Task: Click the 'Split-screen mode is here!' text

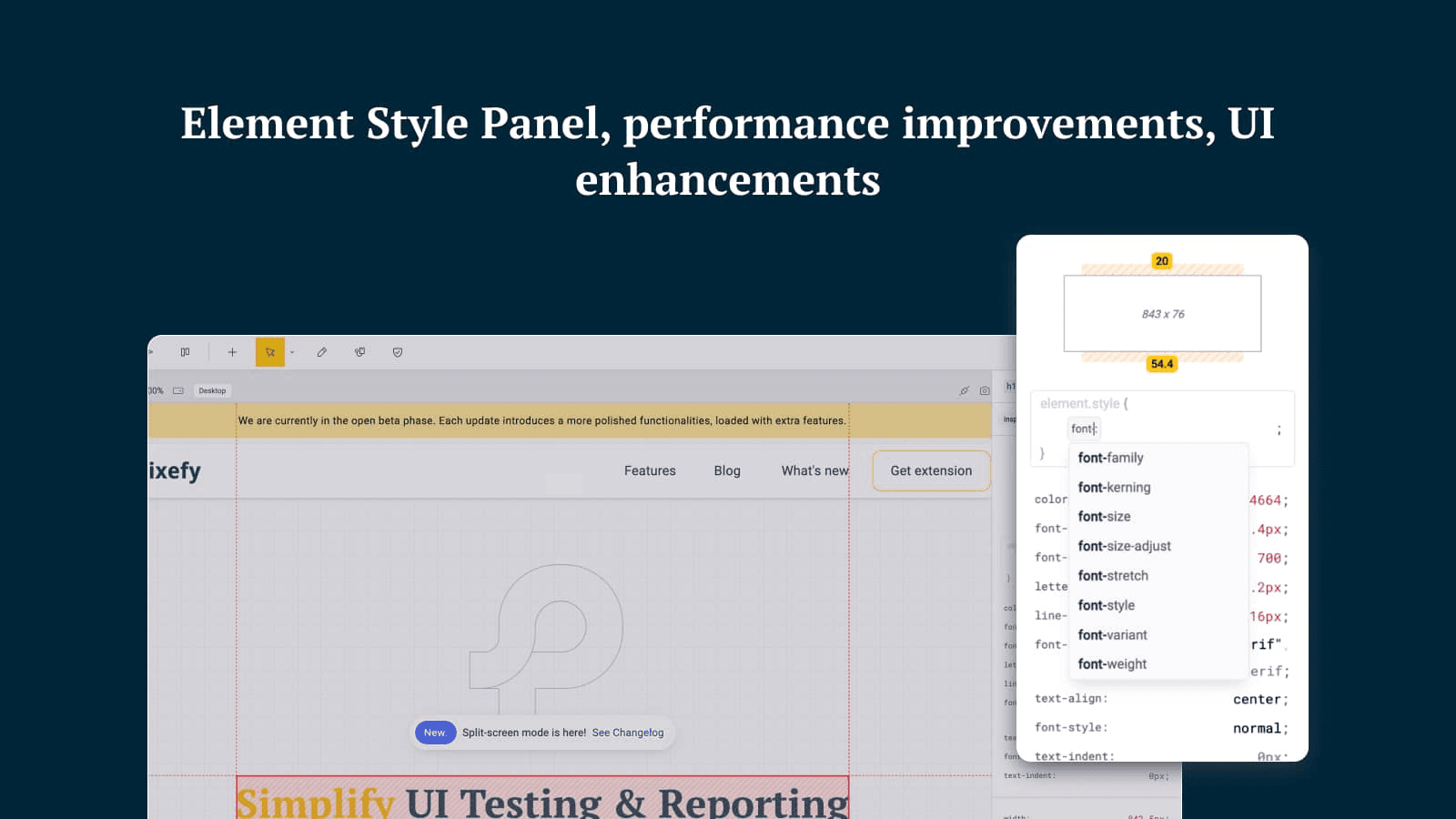Action: click(x=524, y=733)
